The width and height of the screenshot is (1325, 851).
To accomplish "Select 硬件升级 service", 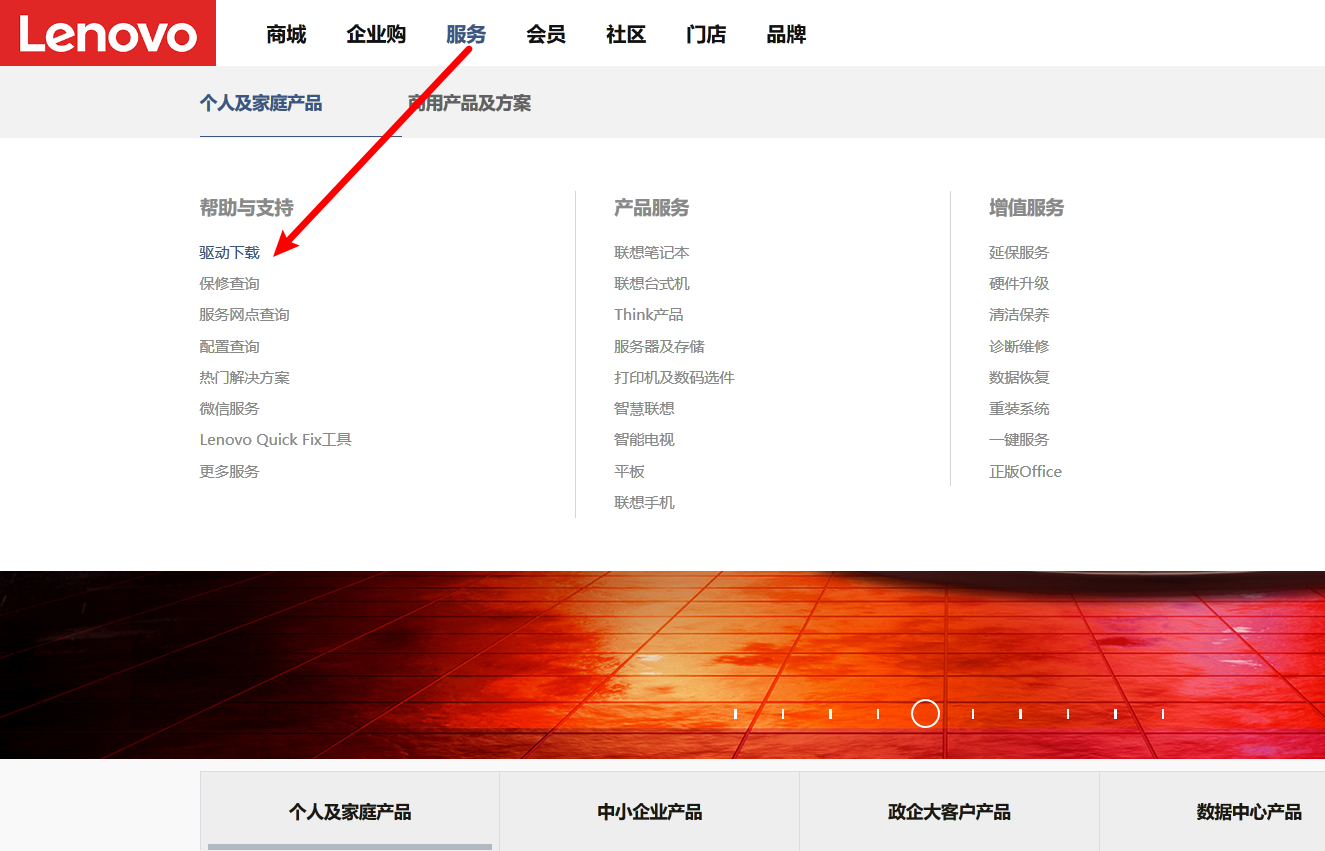I will [x=1019, y=284].
